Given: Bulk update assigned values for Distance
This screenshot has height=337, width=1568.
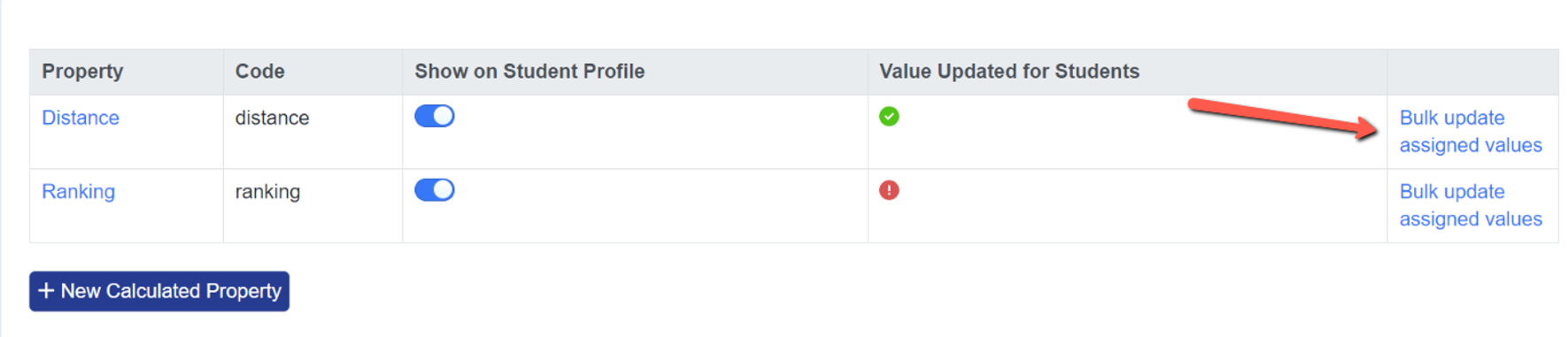Looking at the screenshot, I should 1471,132.
